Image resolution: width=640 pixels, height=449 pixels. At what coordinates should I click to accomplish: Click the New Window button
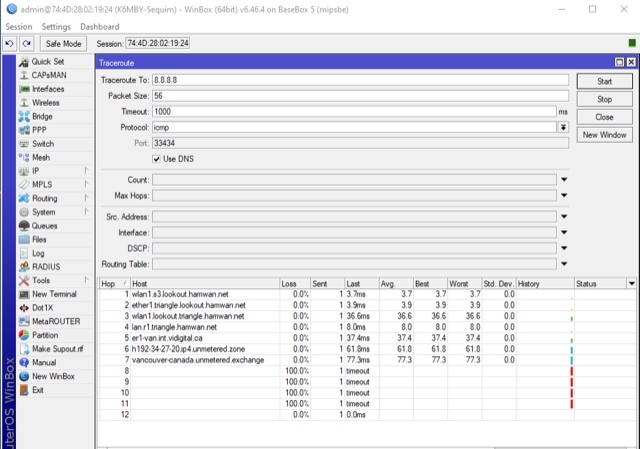(x=604, y=135)
